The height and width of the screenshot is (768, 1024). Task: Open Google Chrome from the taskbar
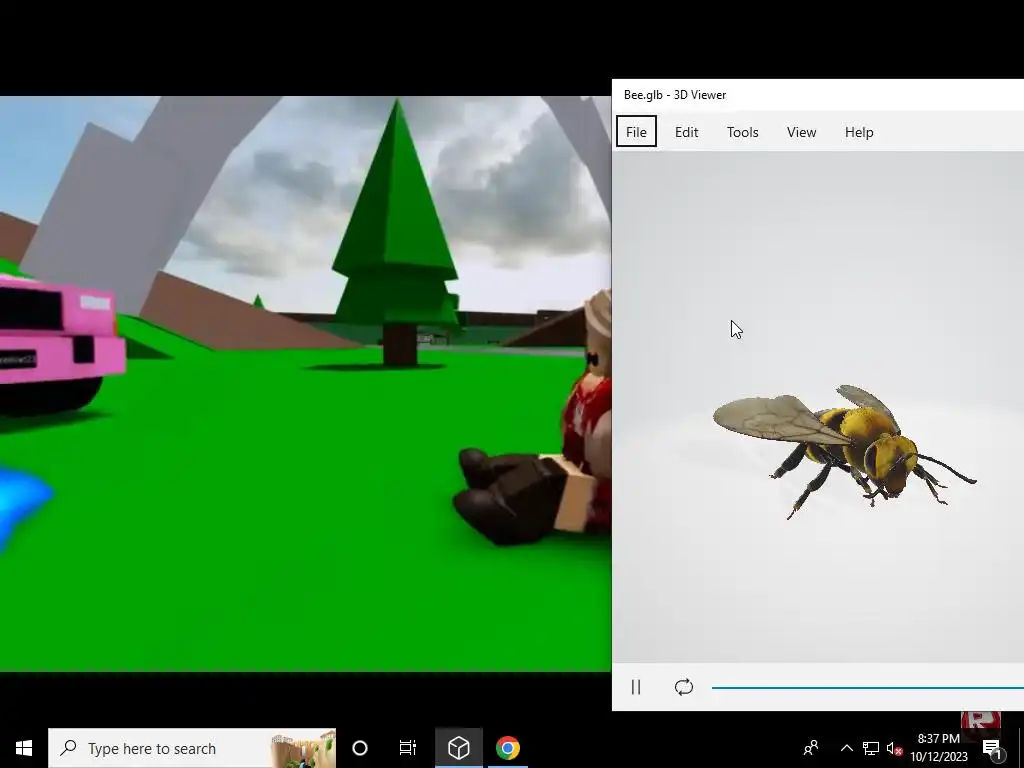pos(507,748)
